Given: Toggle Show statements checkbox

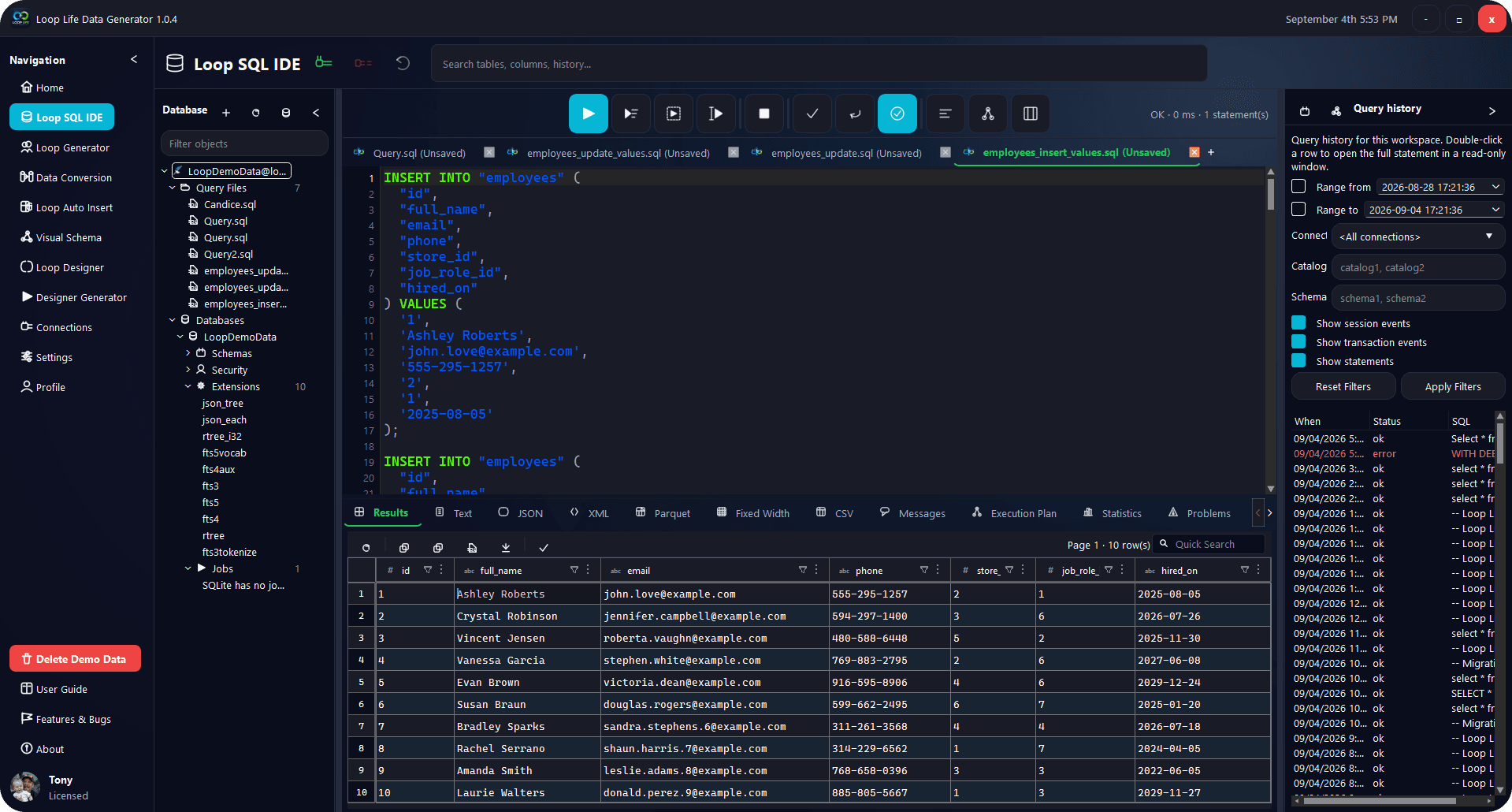Looking at the screenshot, I should point(1298,360).
